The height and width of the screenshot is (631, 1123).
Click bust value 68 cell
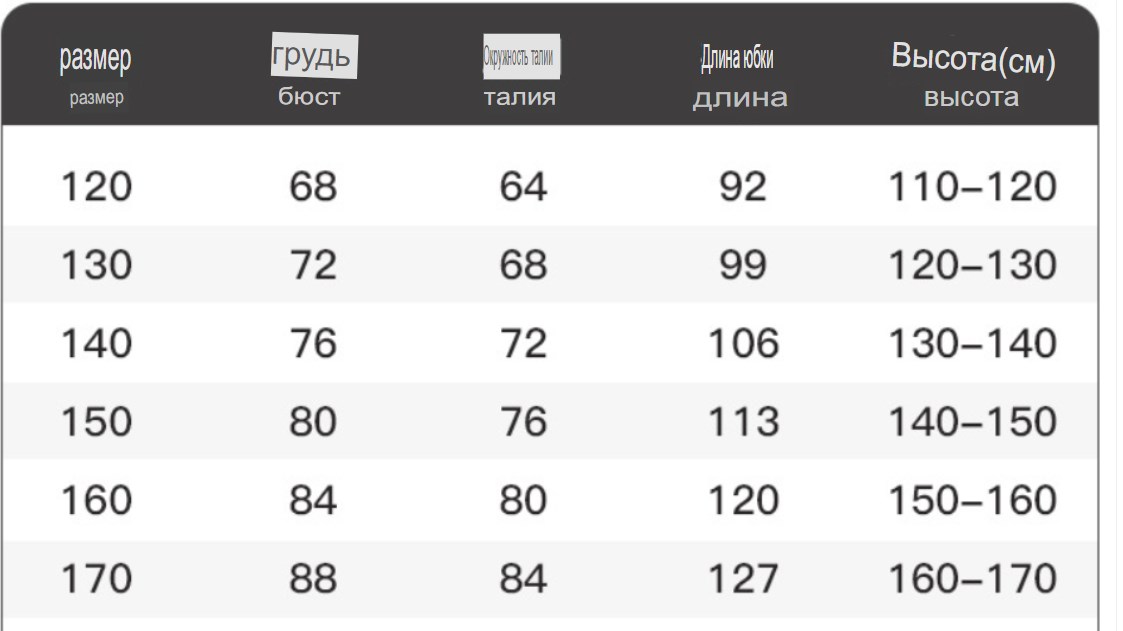[x=313, y=187]
